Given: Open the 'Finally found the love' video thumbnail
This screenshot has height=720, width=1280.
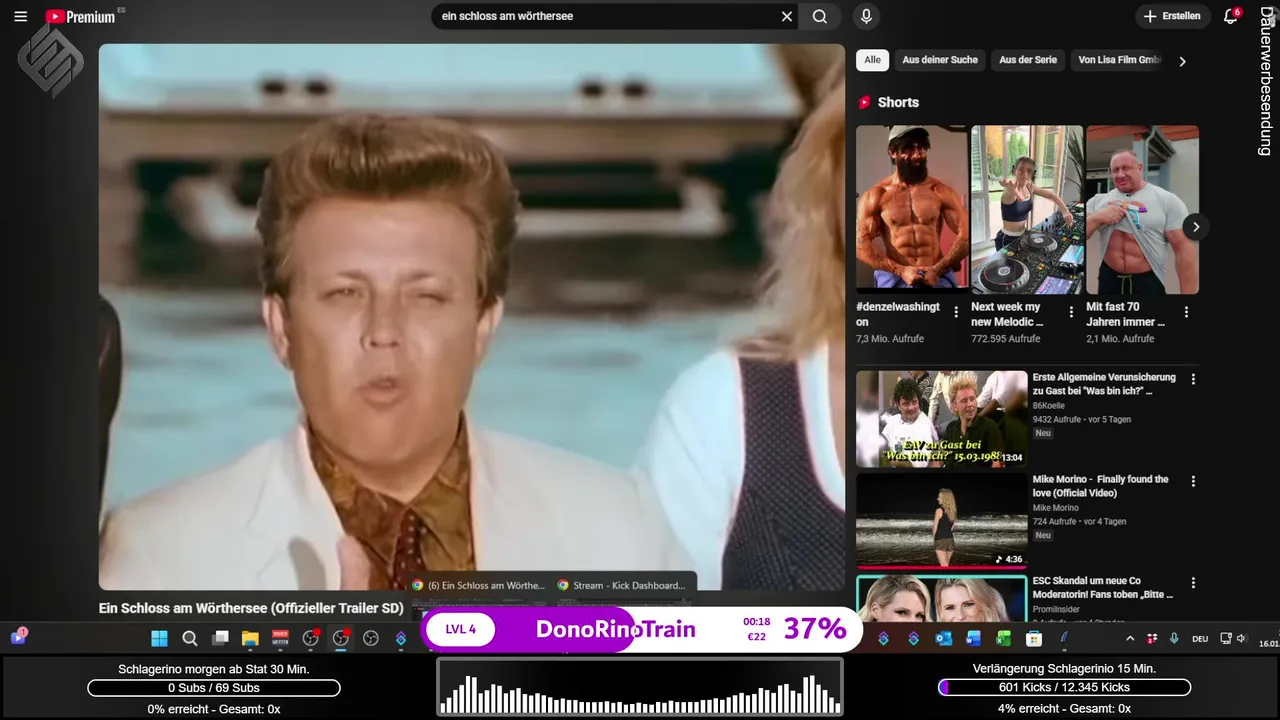Looking at the screenshot, I should coord(941,521).
